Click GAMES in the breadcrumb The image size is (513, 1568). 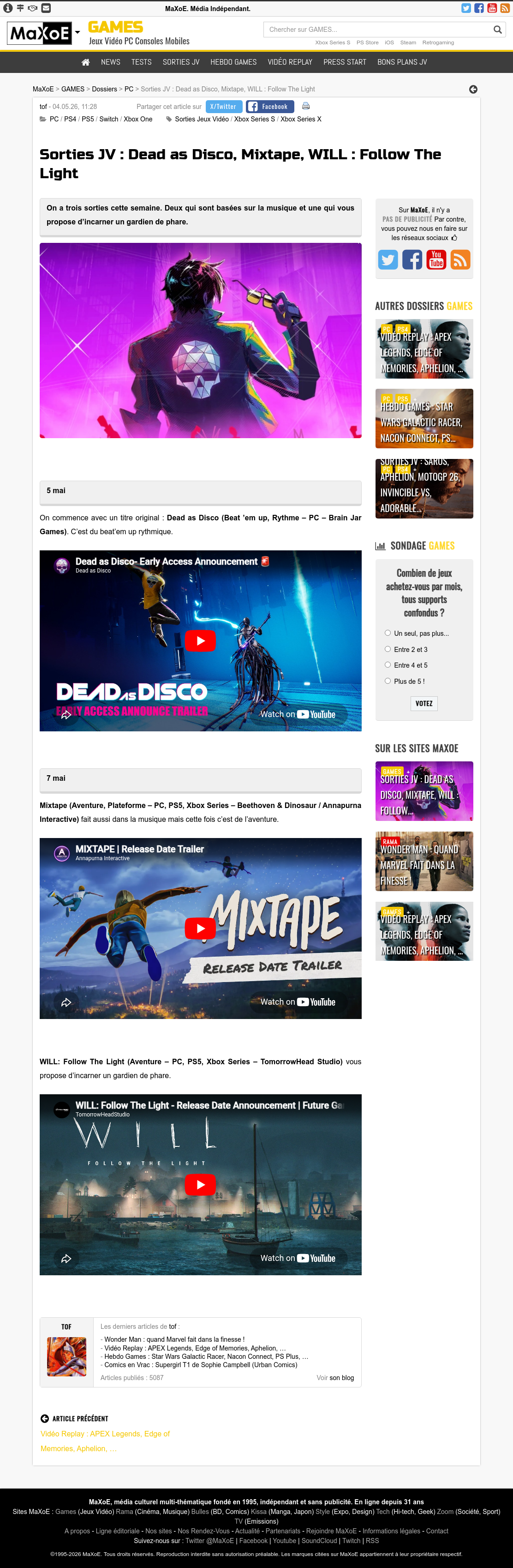point(72,89)
